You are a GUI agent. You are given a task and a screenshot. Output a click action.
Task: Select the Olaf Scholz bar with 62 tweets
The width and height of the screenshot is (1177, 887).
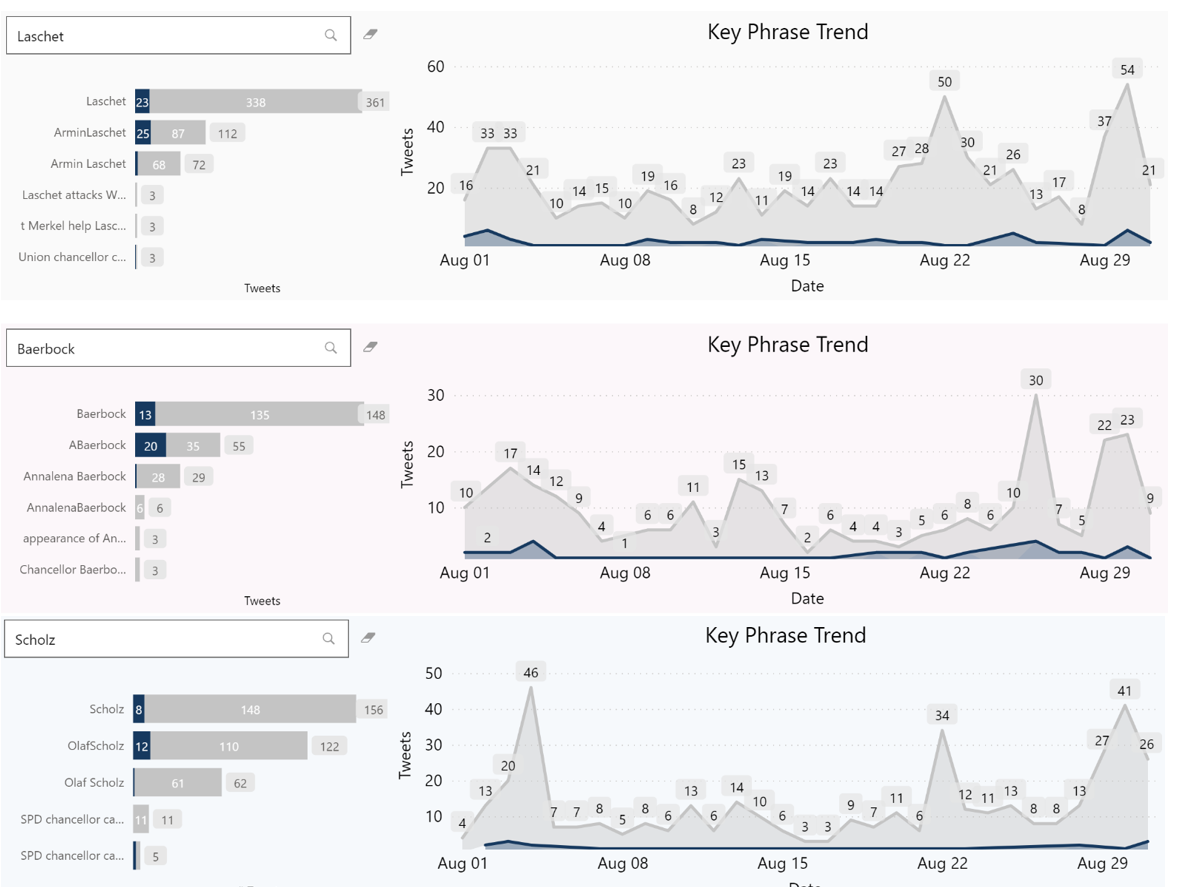[177, 783]
